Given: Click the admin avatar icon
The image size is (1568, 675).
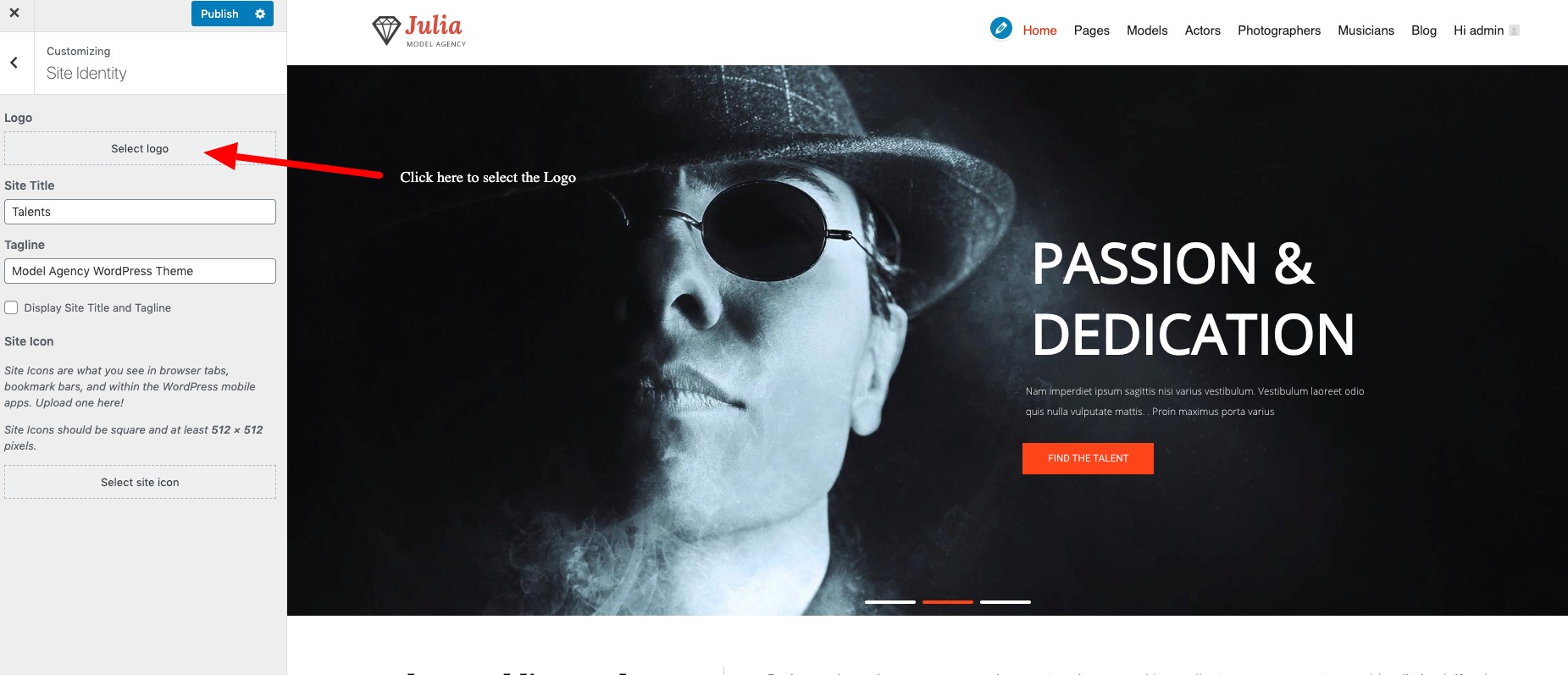Looking at the screenshot, I should coord(1514,30).
